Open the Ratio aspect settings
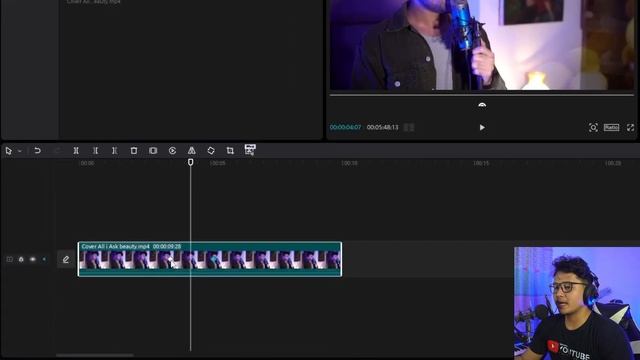This screenshot has width=640, height=360. point(611,127)
